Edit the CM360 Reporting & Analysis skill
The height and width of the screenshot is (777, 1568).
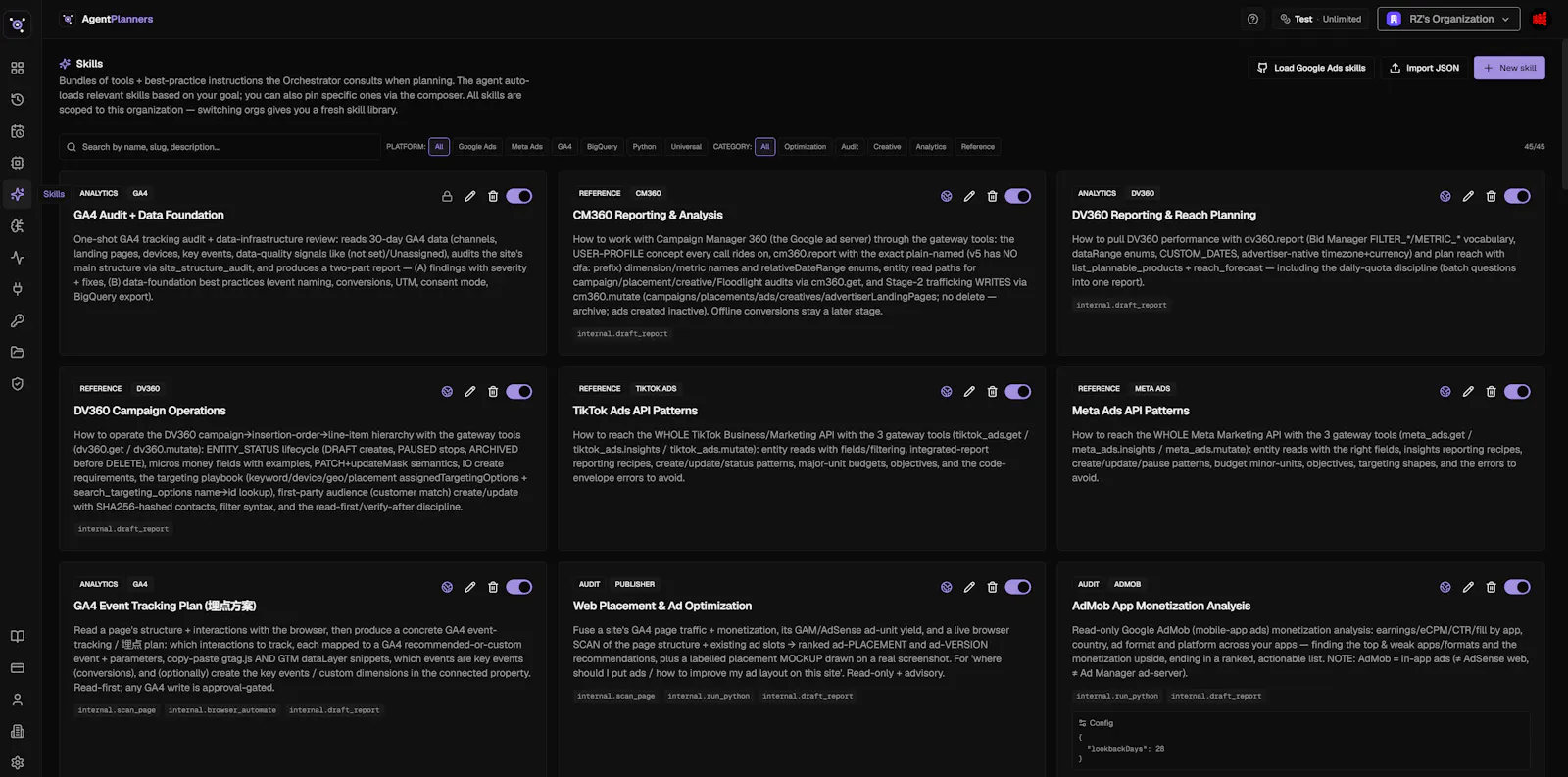[969, 196]
